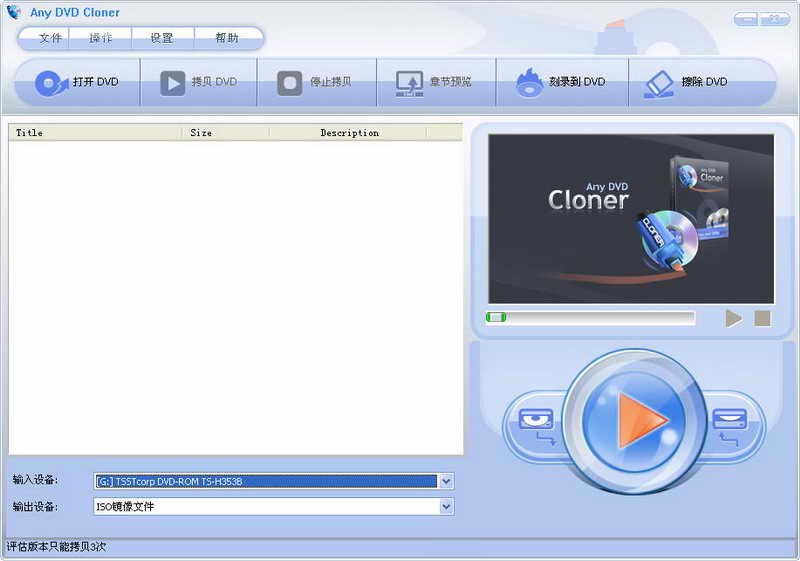Screen dimensions: 800x561
Task: Click the preview video thumbnail
Action: pos(631,219)
